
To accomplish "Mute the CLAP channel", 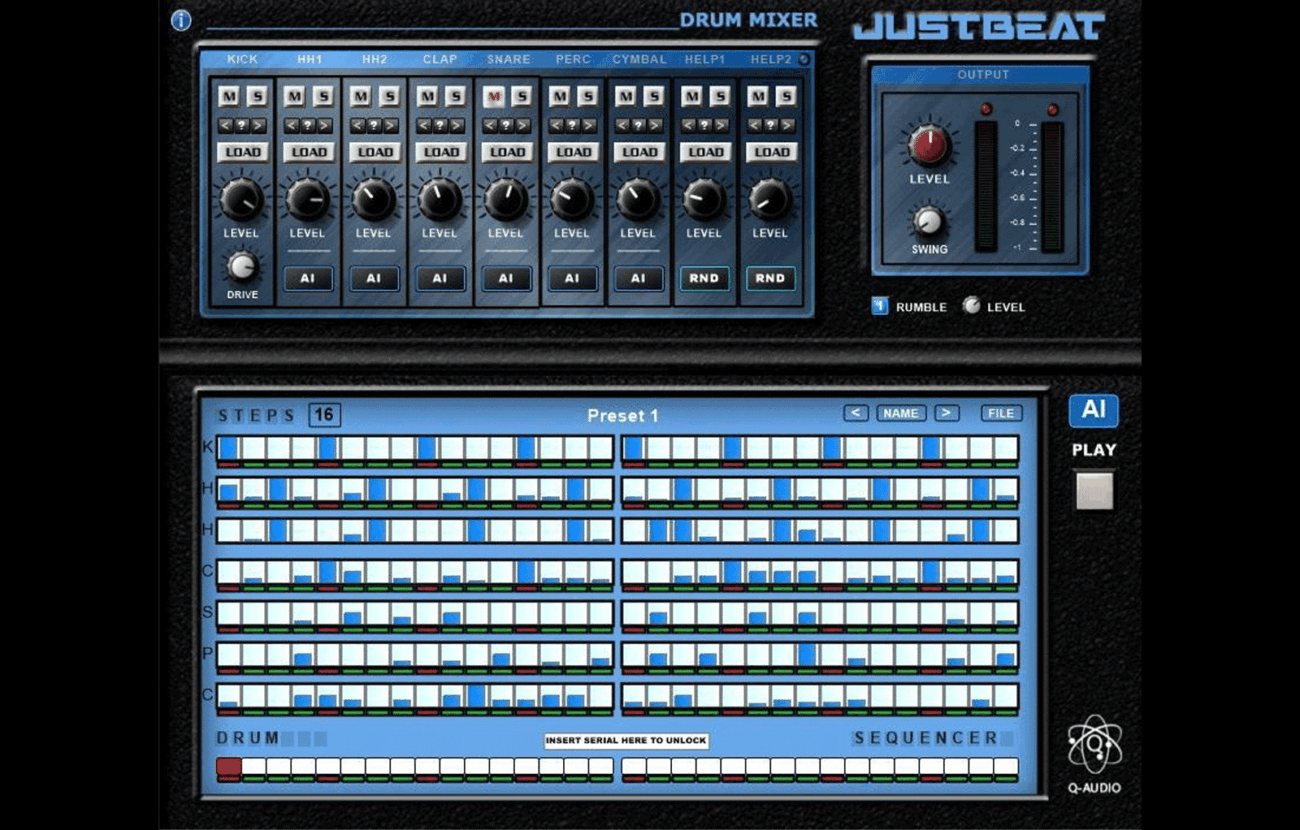I will [428, 96].
